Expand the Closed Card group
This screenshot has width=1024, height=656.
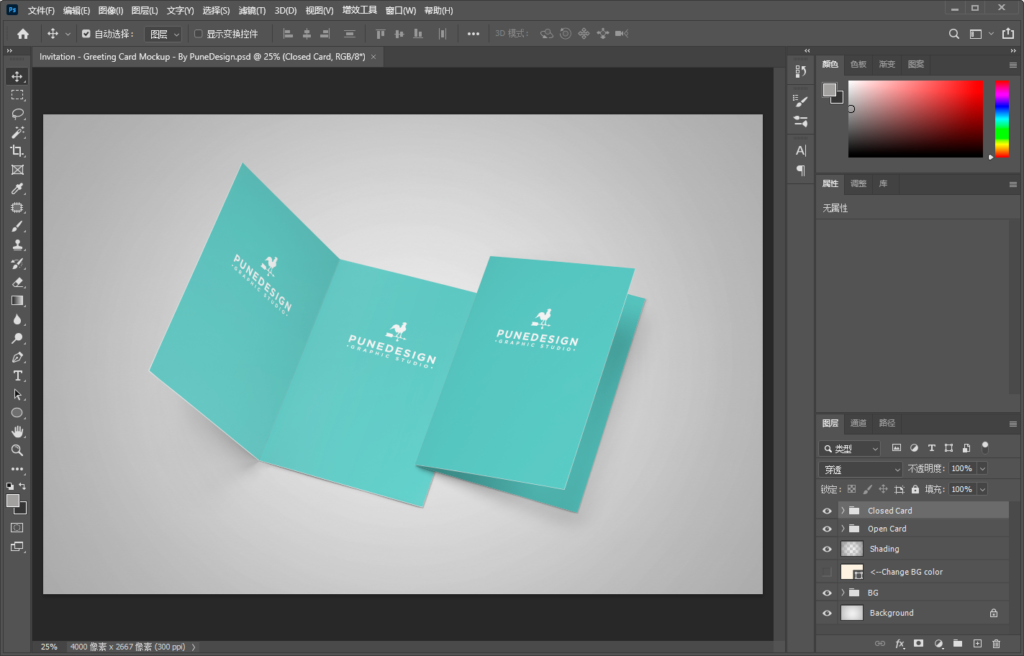pos(842,511)
